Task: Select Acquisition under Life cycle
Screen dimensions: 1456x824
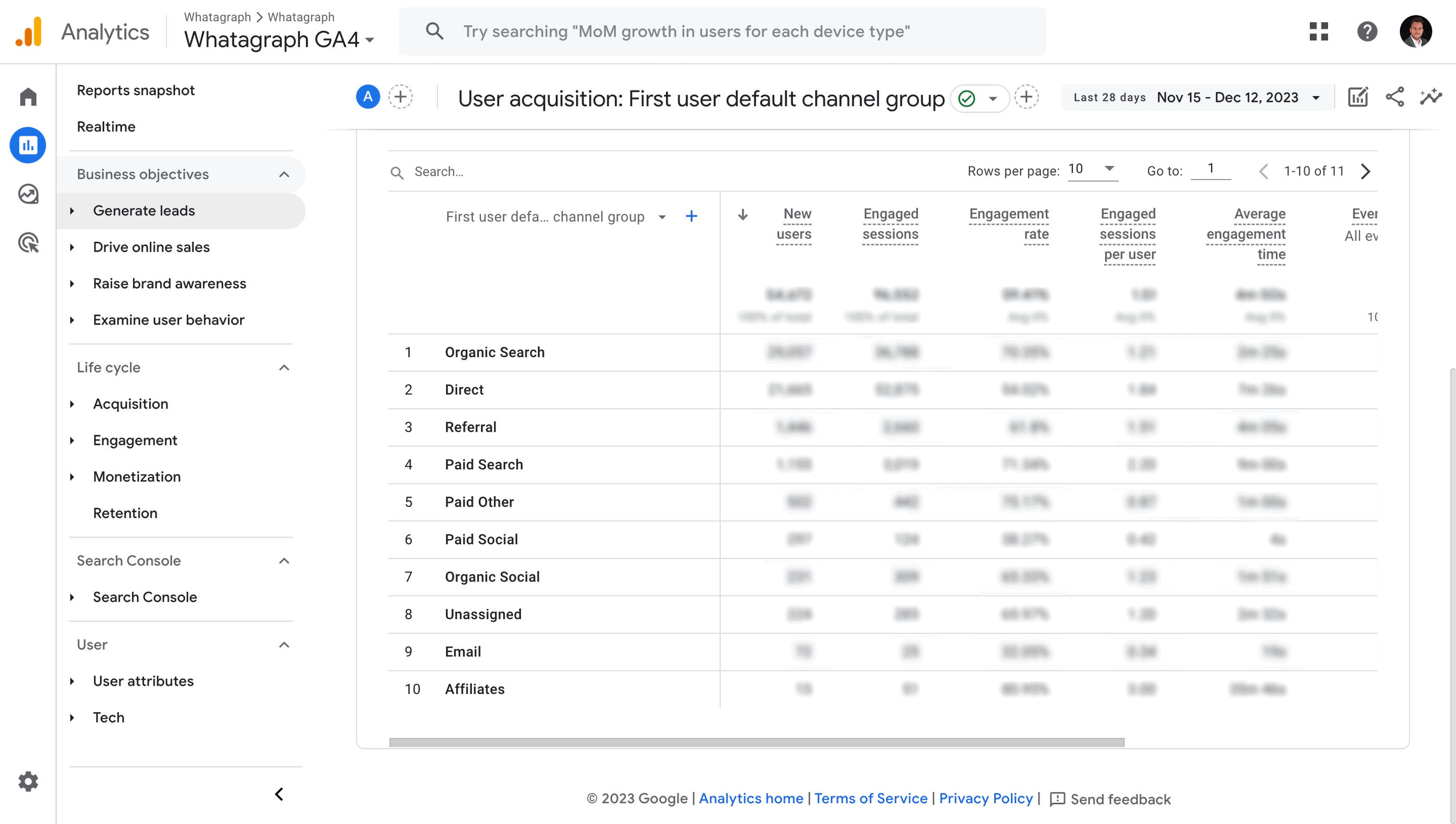Action: tap(131, 404)
